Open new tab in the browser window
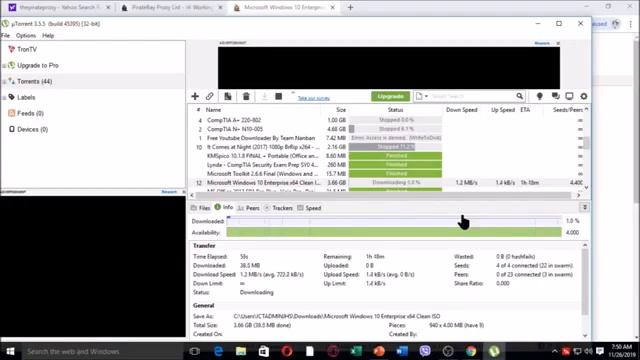 coord(350,7)
